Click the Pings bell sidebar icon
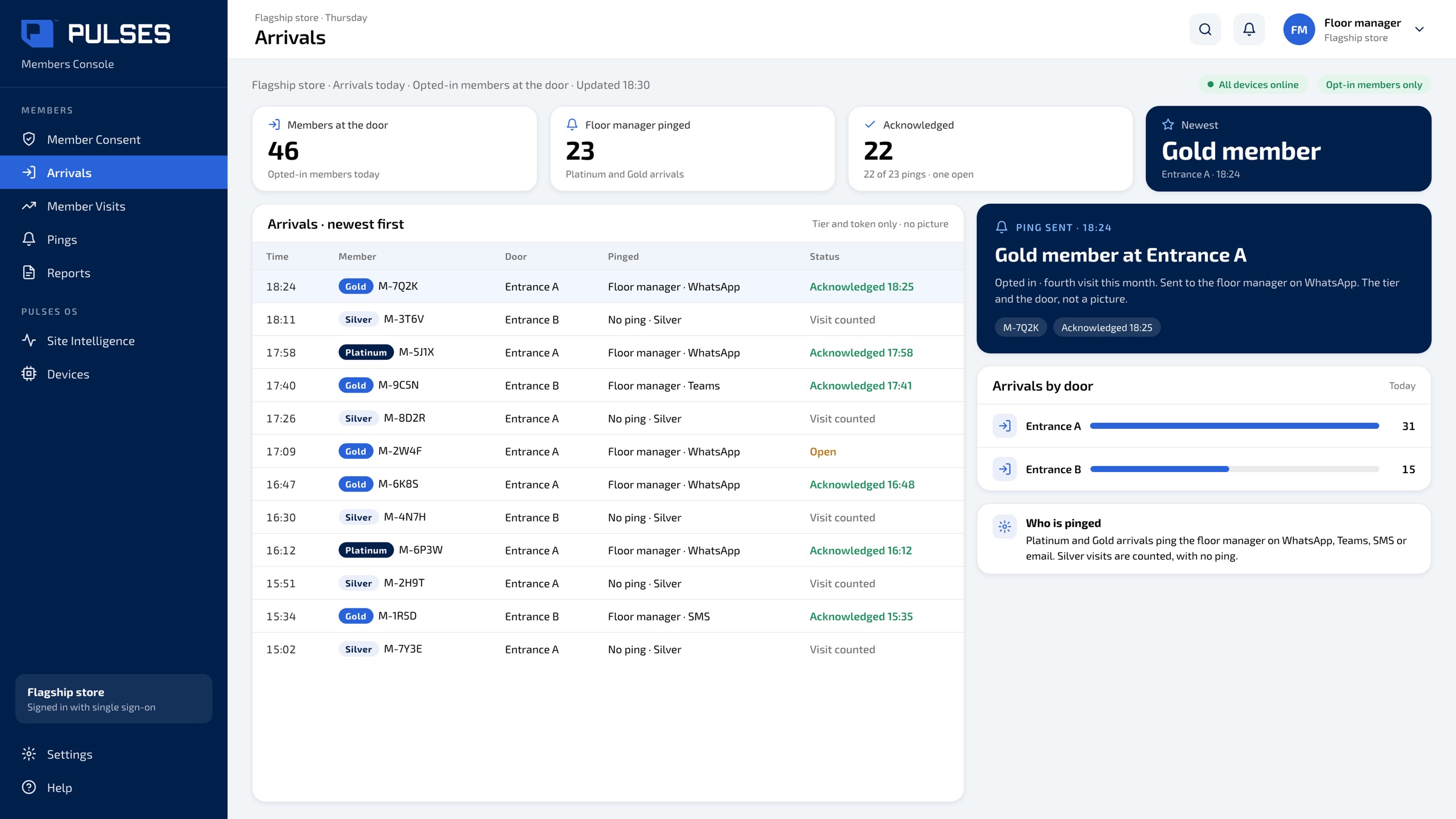Image resolution: width=1456 pixels, height=819 pixels. coord(29,239)
